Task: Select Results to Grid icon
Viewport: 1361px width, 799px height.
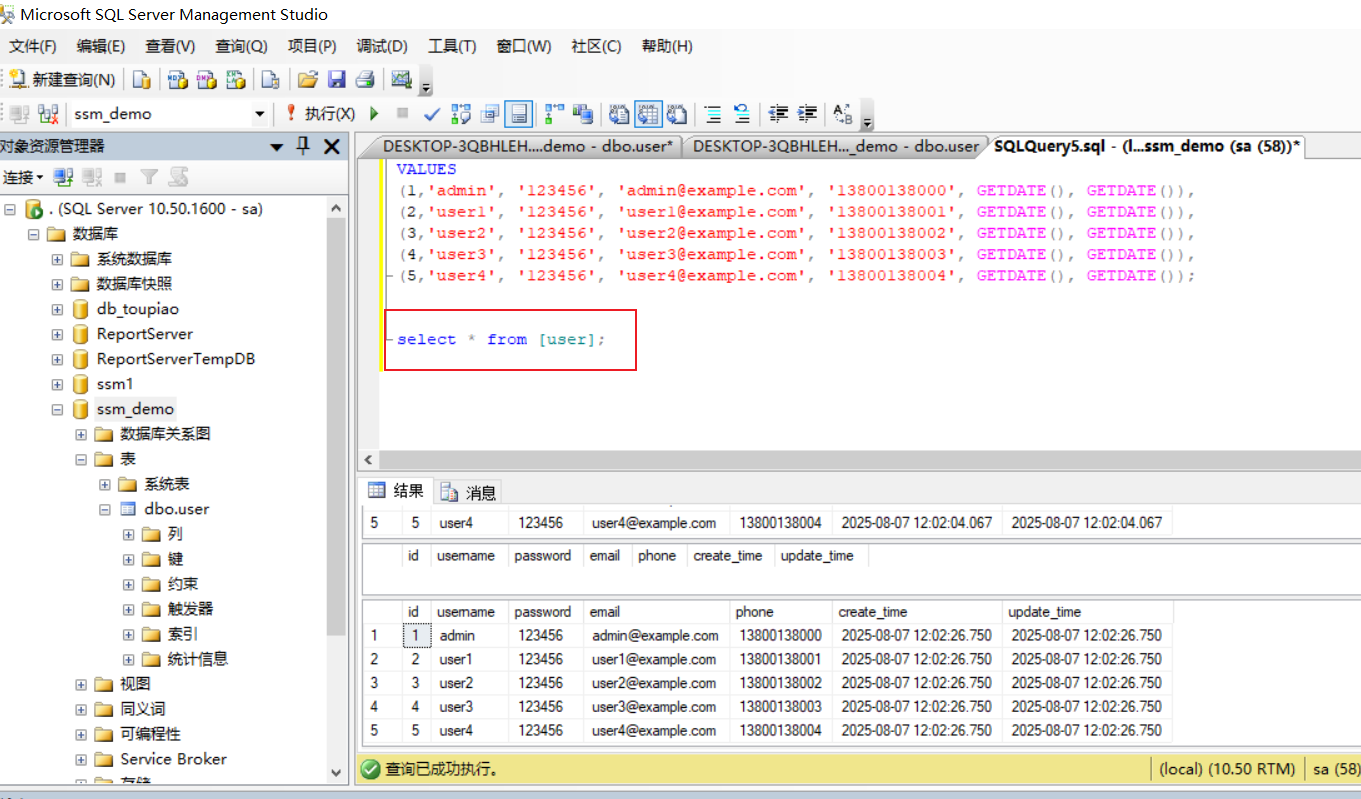Action: (649, 114)
